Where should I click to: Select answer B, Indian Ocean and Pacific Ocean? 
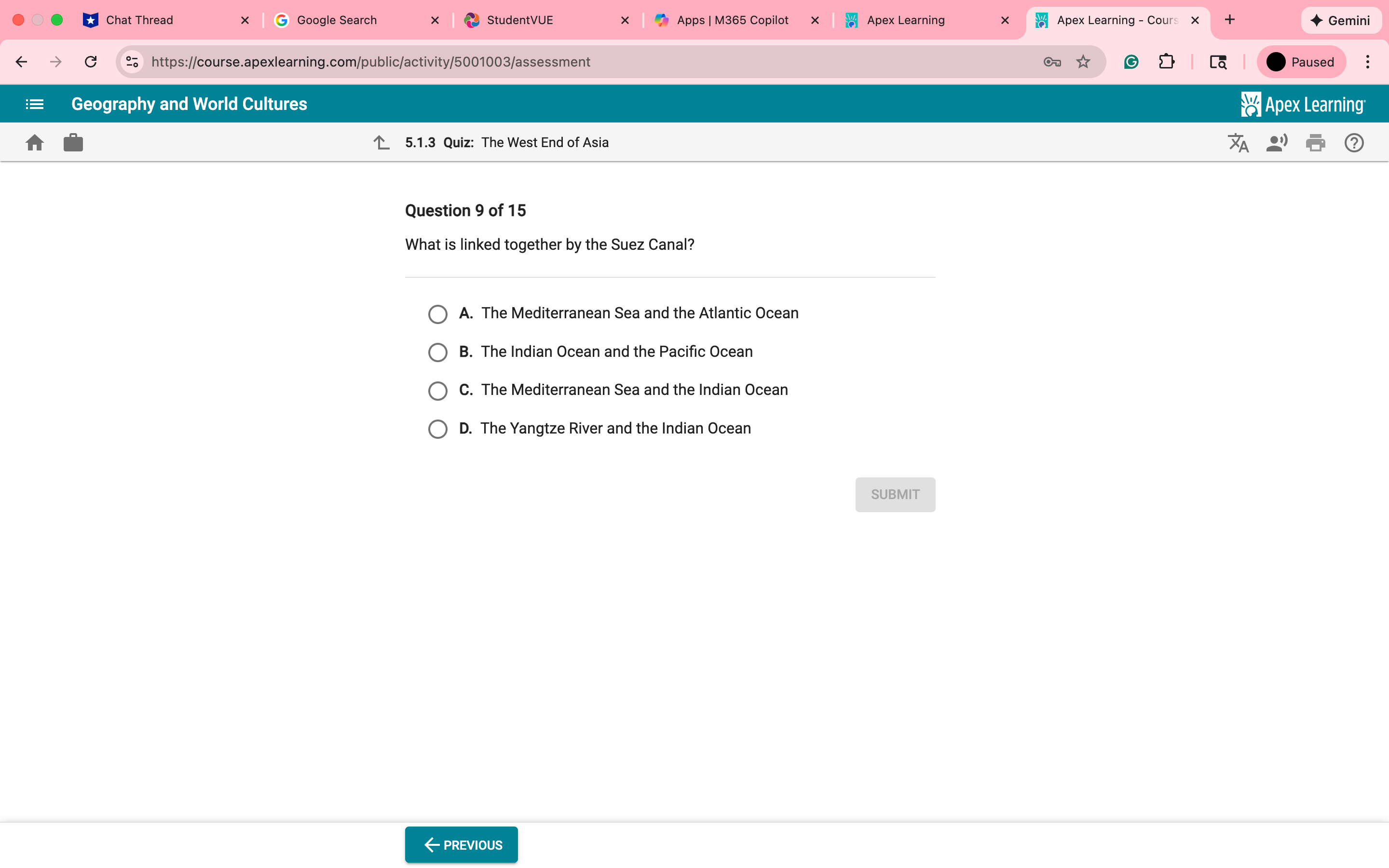click(x=438, y=352)
